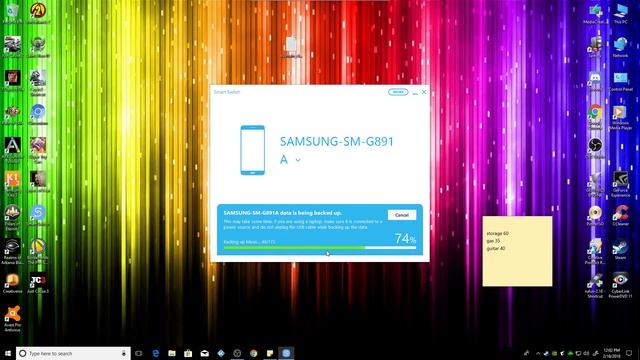640x360 pixels.
Task: Click "guitar 40" on the sticky note
Action: (x=496, y=248)
